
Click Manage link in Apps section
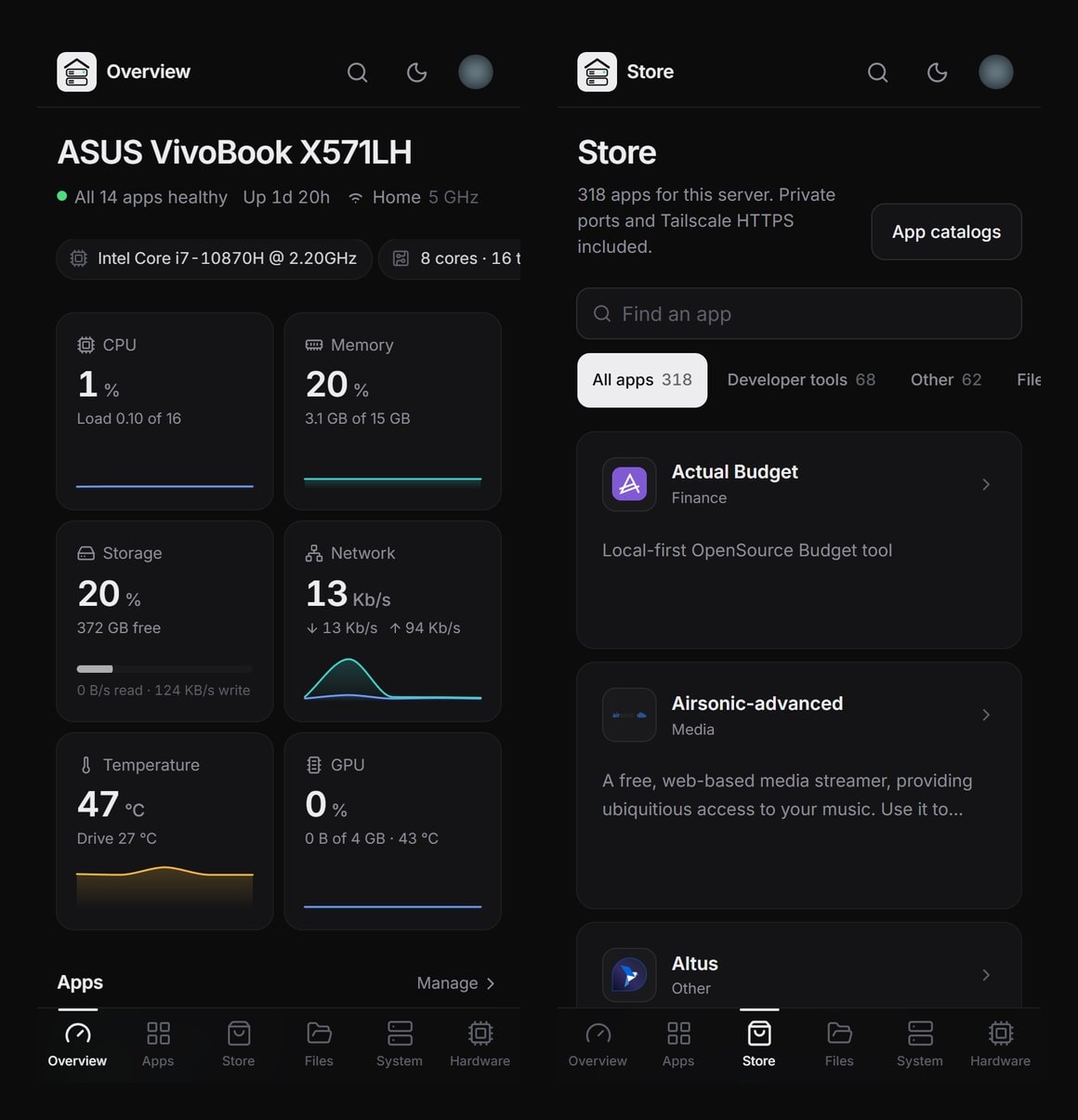(455, 983)
